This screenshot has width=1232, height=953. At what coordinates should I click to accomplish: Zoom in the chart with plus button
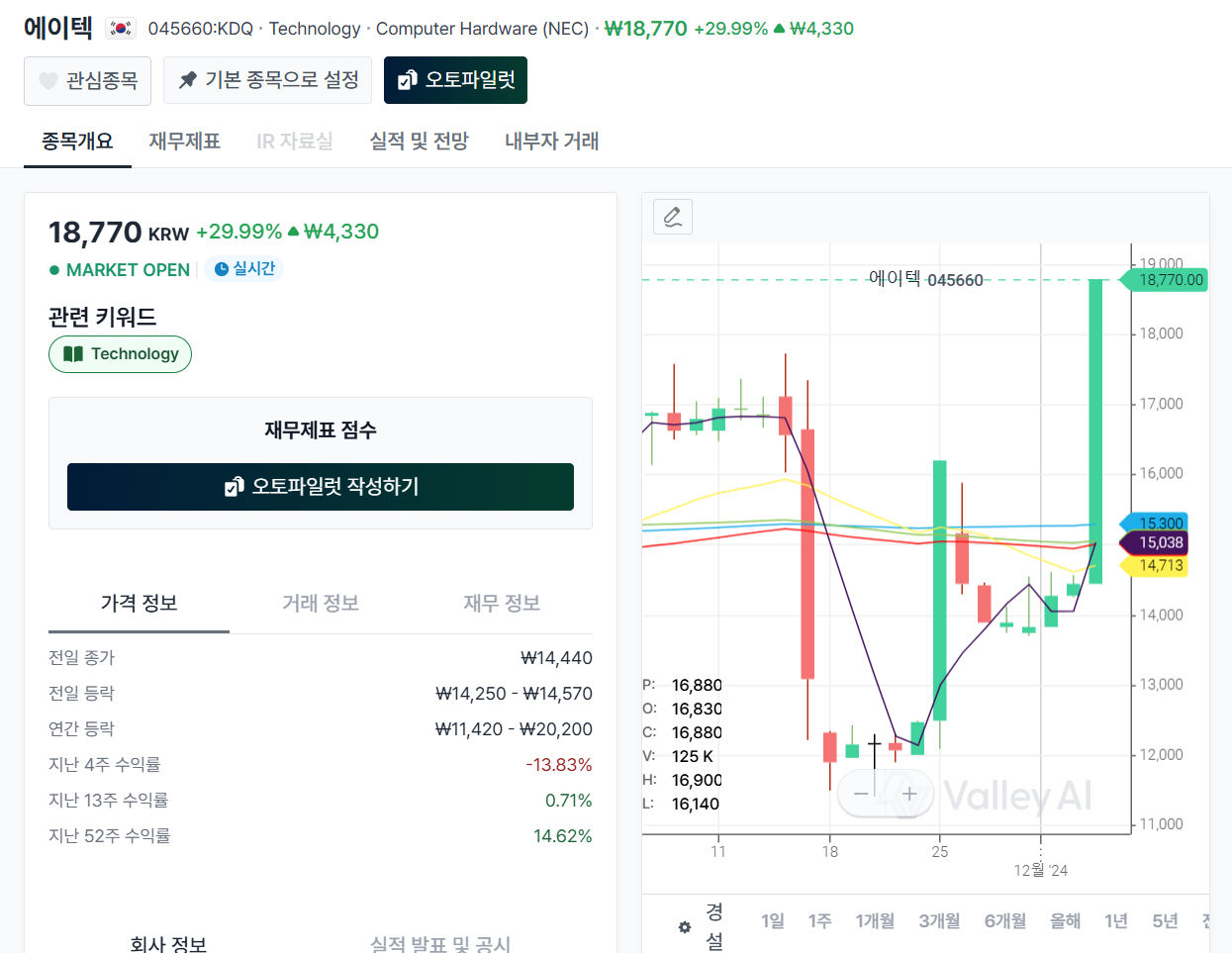[909, 794]
